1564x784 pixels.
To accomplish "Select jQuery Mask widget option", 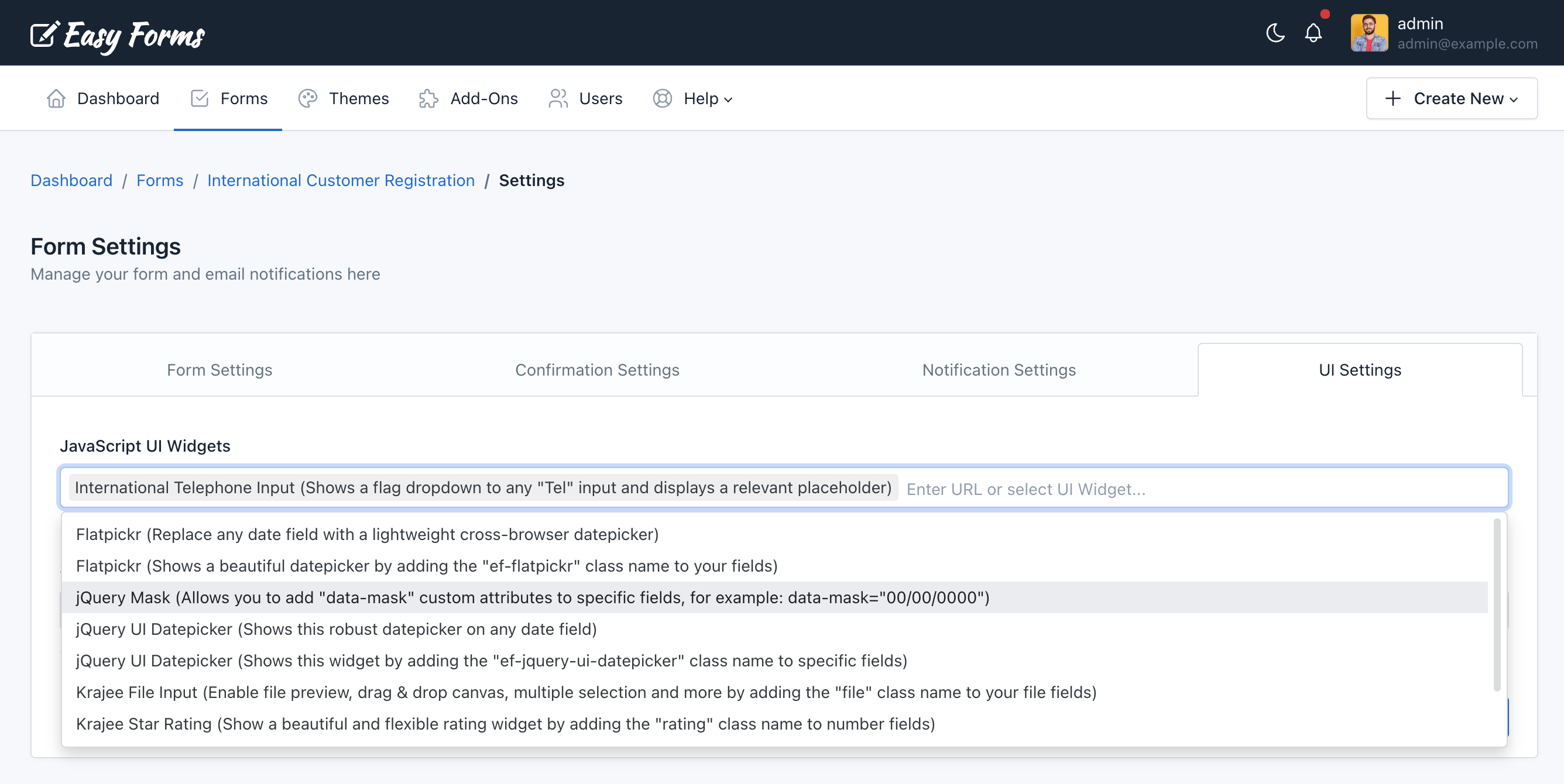I will click(x=532, y=598).
